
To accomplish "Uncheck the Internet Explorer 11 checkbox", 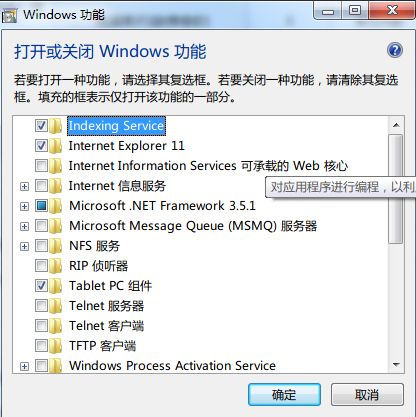I will (x=41, y=146).
